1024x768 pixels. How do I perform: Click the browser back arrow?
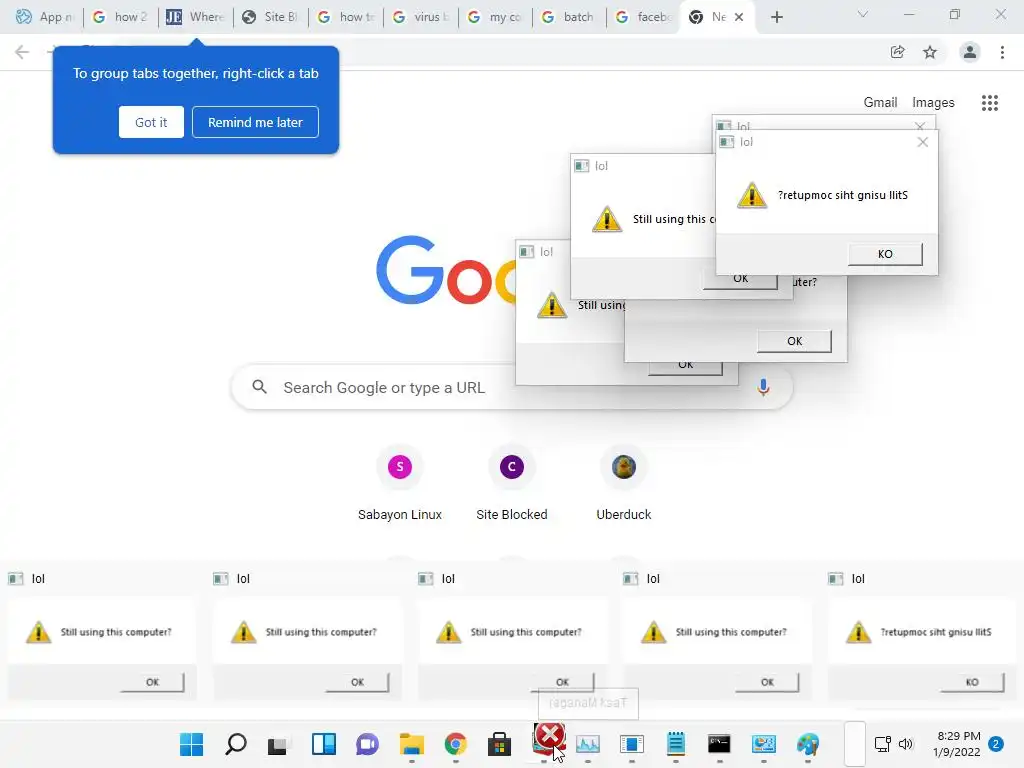pyautogui.click(x=22, y=52)
